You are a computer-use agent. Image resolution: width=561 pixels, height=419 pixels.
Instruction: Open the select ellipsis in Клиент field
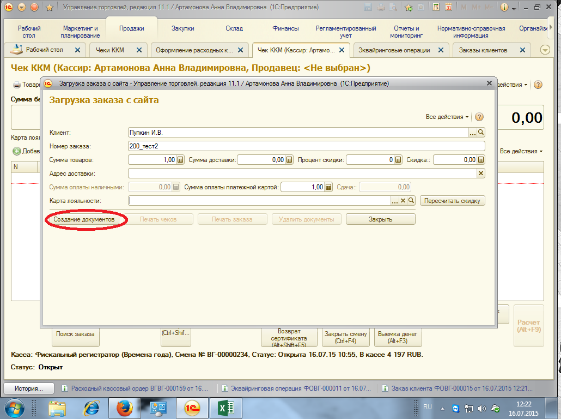tap(473, 133)
